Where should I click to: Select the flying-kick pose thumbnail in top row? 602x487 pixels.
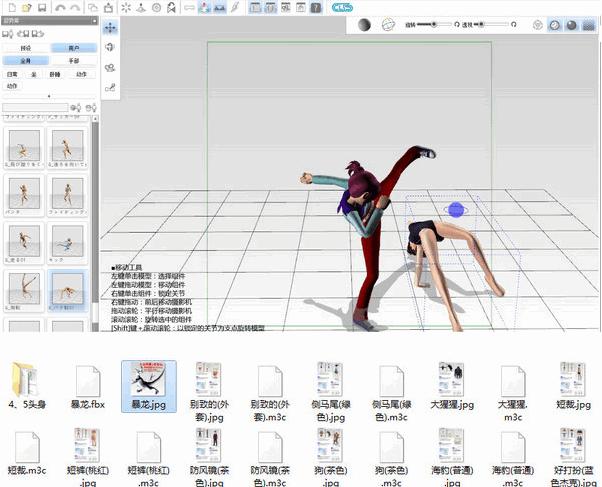click(x=24, y=148)
